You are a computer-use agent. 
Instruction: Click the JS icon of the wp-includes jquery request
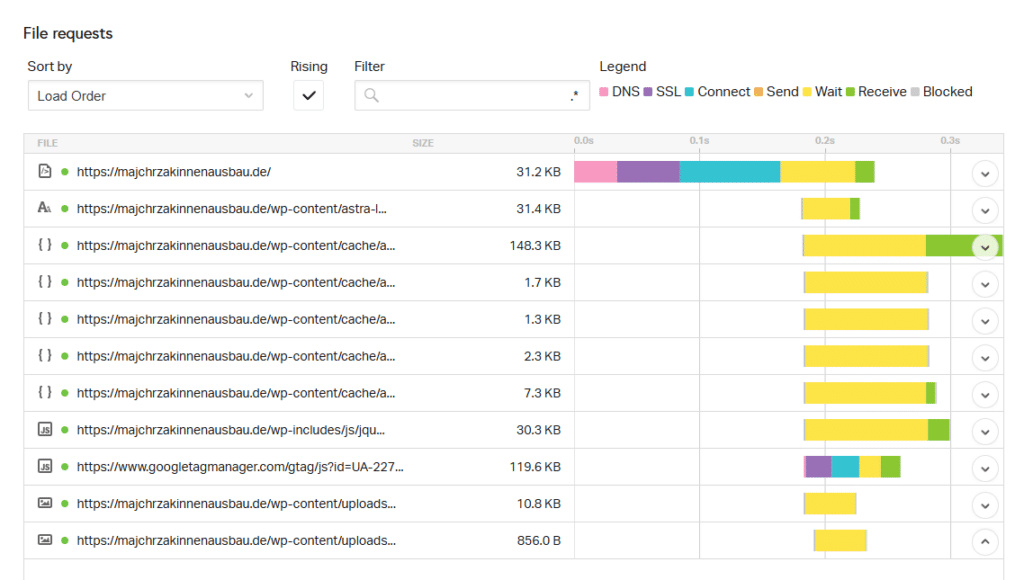coord(44,430)
